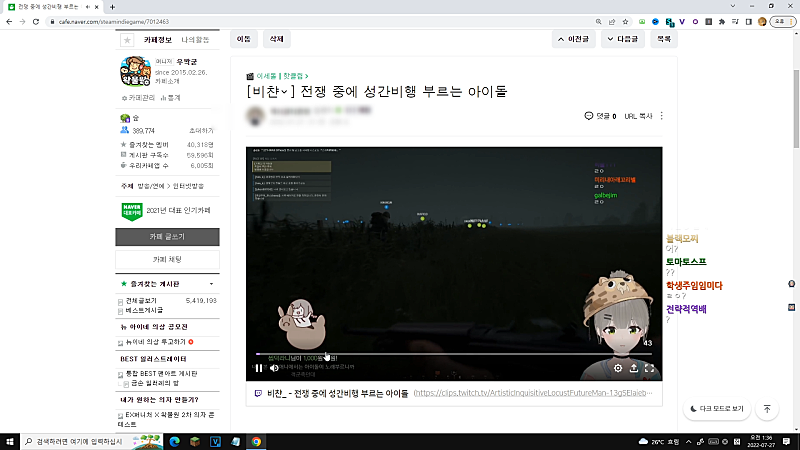Screen dimensions: 800x450
Task: Click the browser back arrow
Action: (9, 21)
